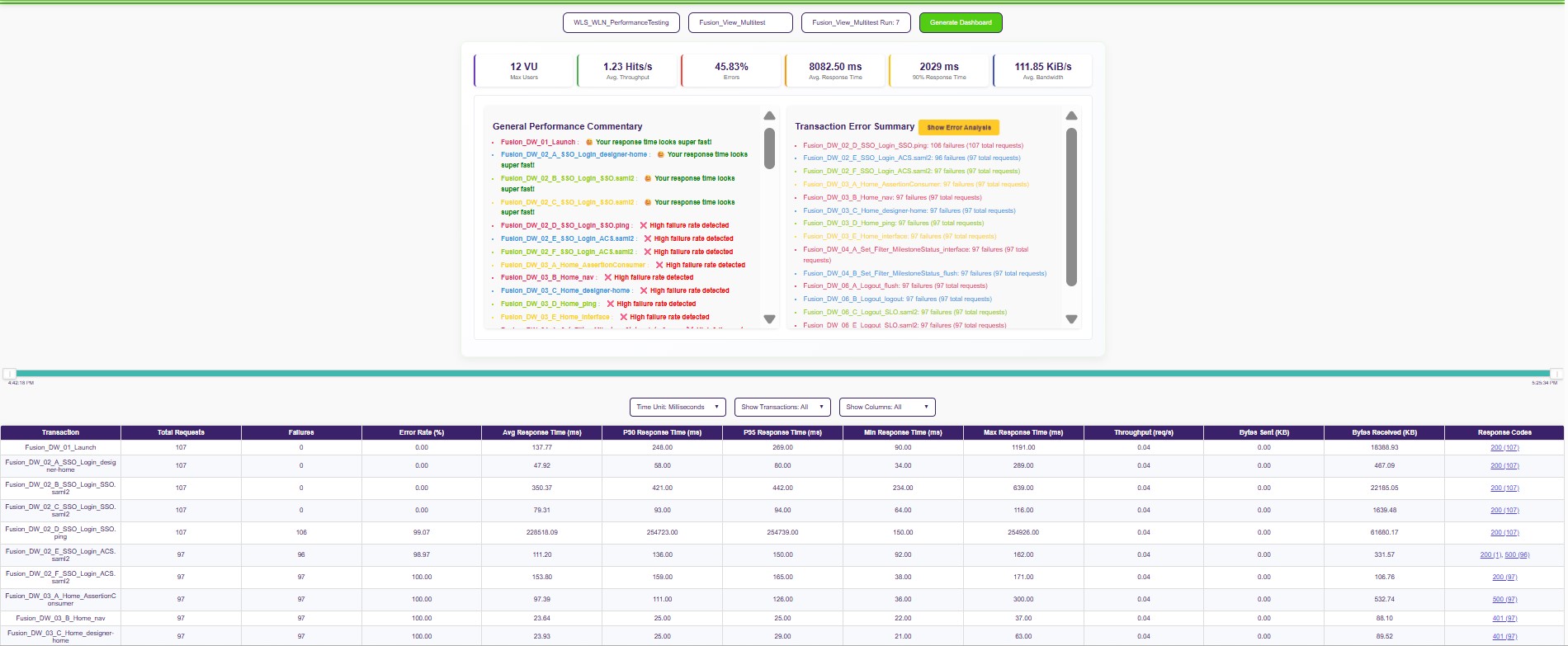
Task: Click scroll-down arrow in General Performance Commentary
Action: coord(769,319)
